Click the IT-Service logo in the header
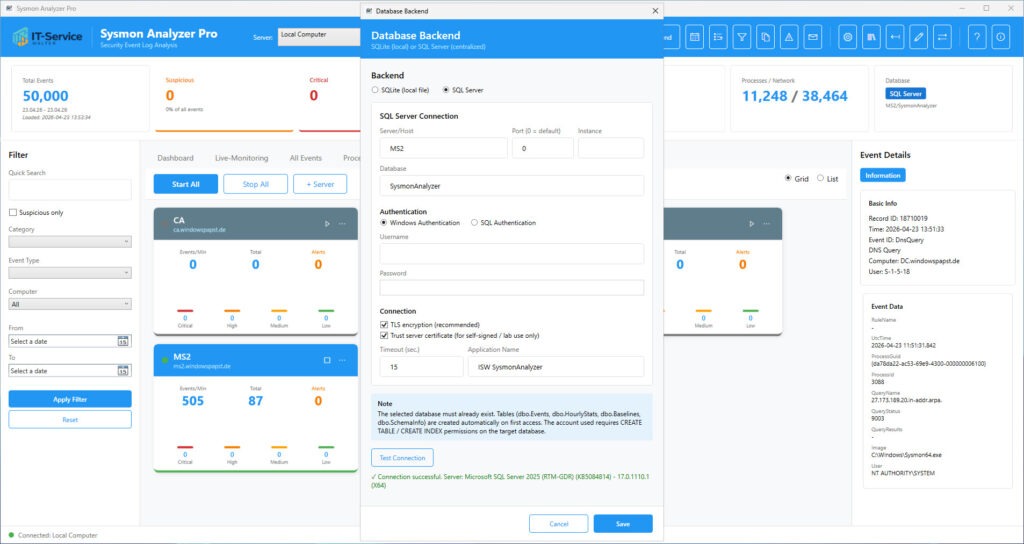The height and width of the screenshot is (544, 1024). [x=48, y=37]
